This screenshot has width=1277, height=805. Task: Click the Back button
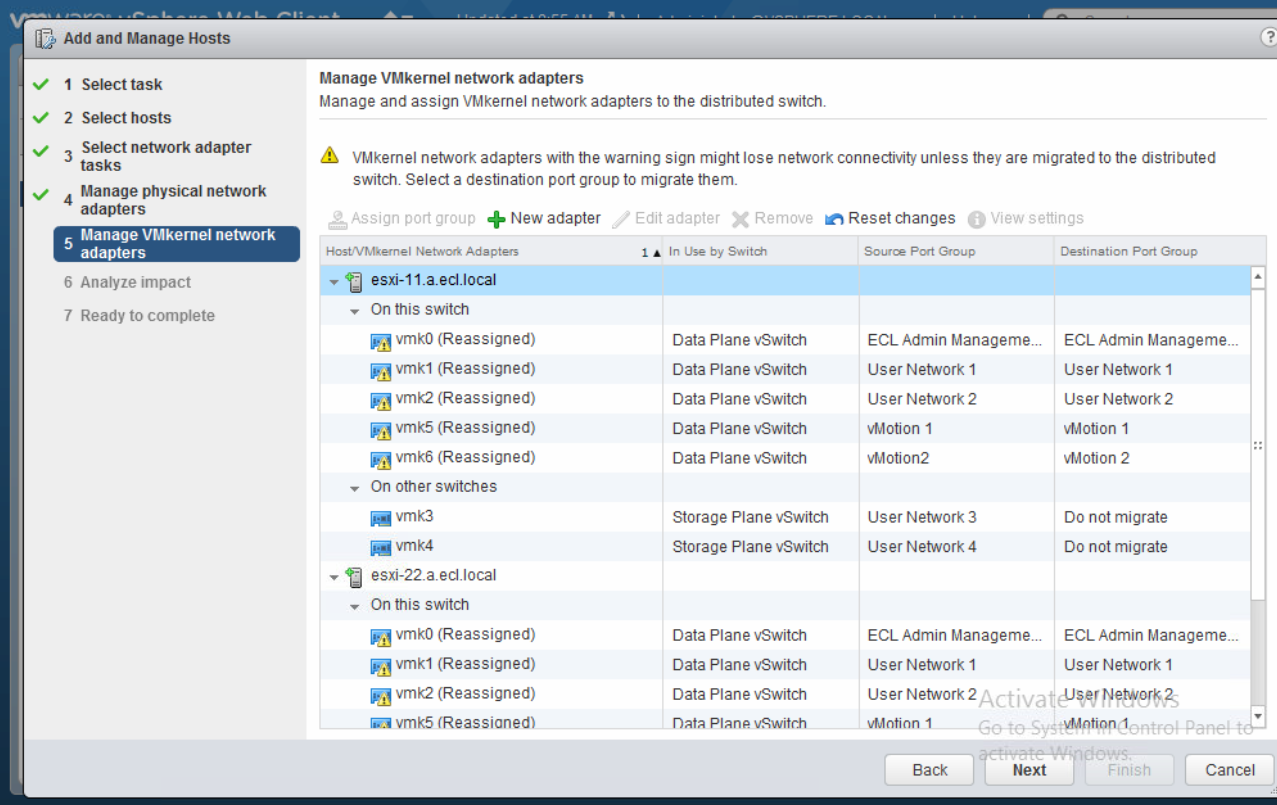point(929,770)
